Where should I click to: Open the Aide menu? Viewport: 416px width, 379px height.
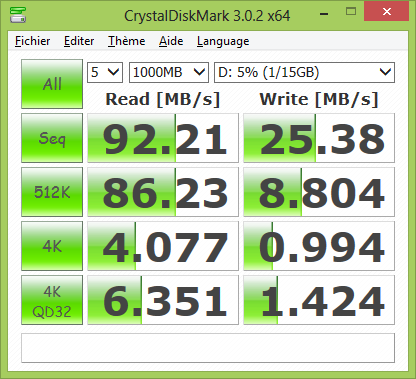(x=171, y=41)
